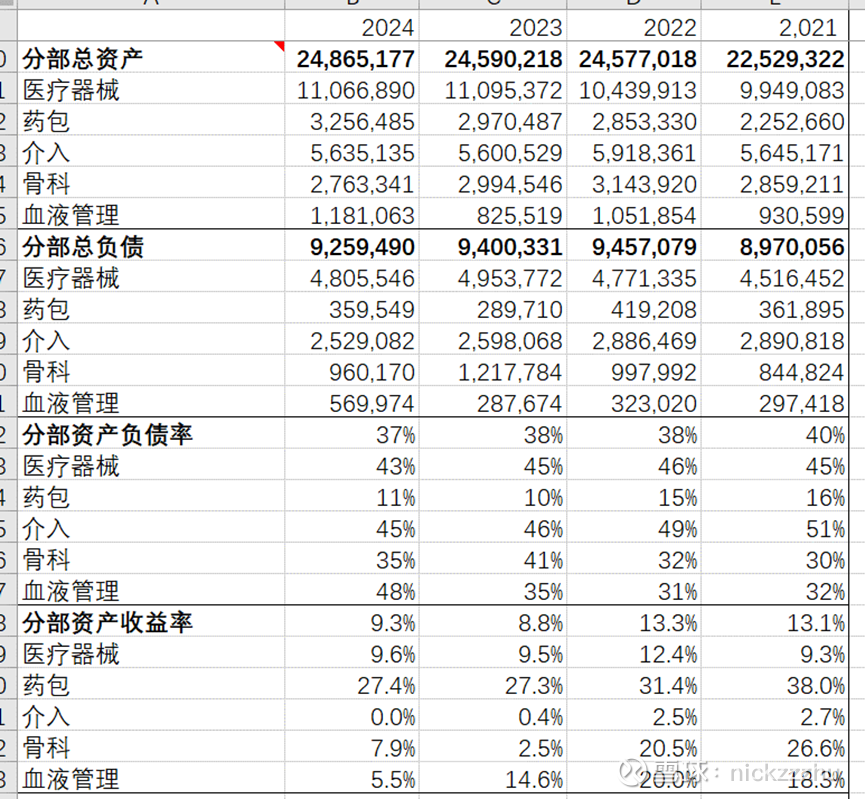Select 介入 2021 debt ratio 51%

(x=774, y=528)
